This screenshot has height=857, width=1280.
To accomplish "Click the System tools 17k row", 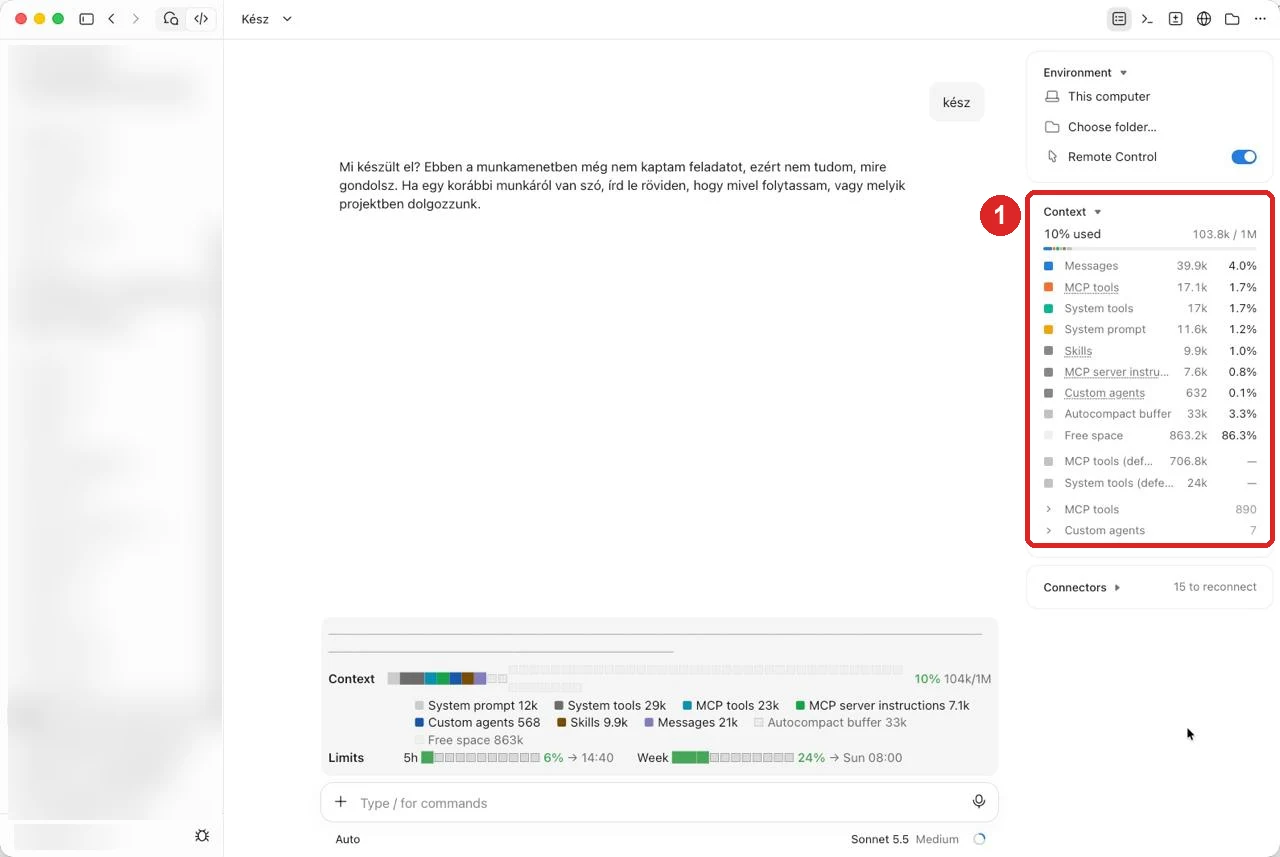I will [1150, 309].
